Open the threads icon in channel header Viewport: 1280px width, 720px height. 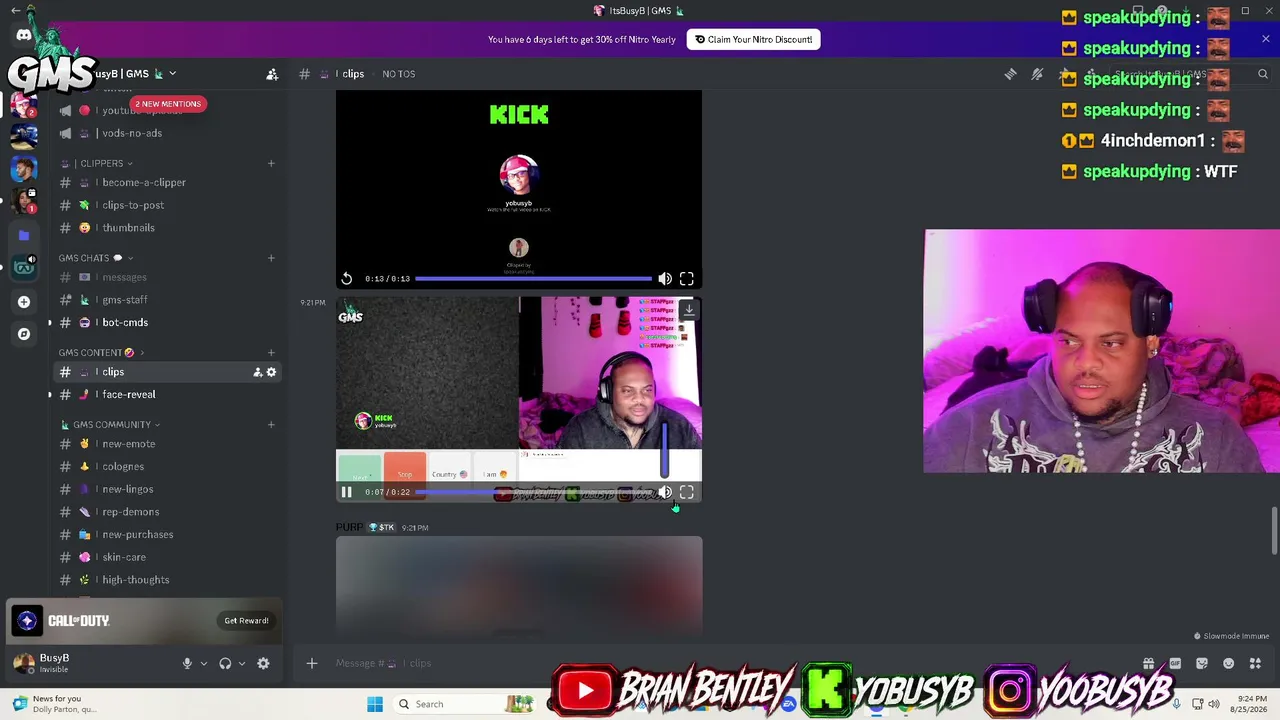1010,74
